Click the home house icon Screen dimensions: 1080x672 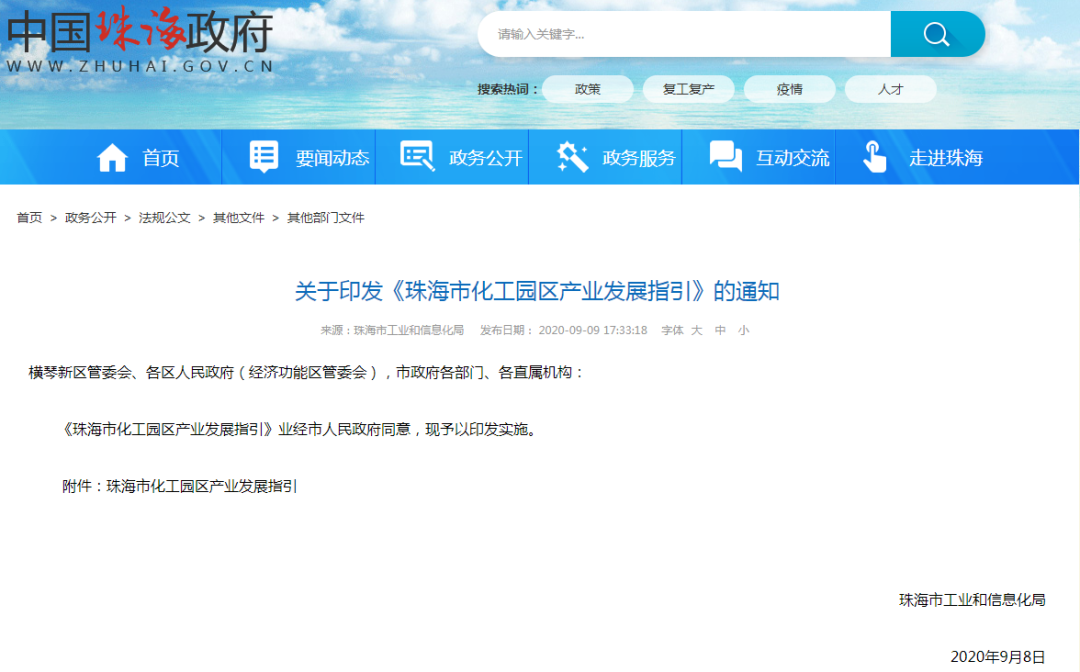[x=112, y=158]
